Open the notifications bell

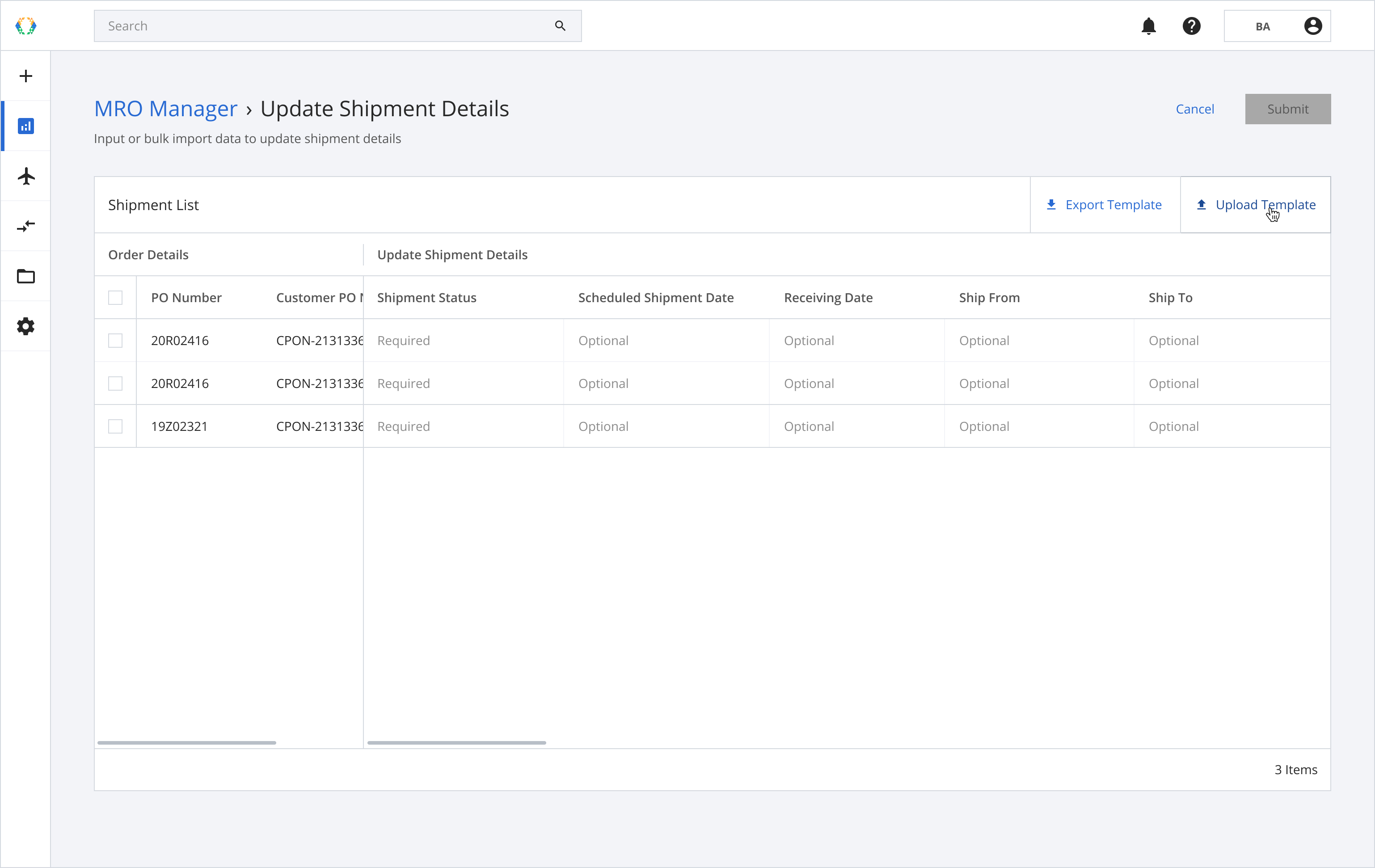click(x=1148, y=25)
